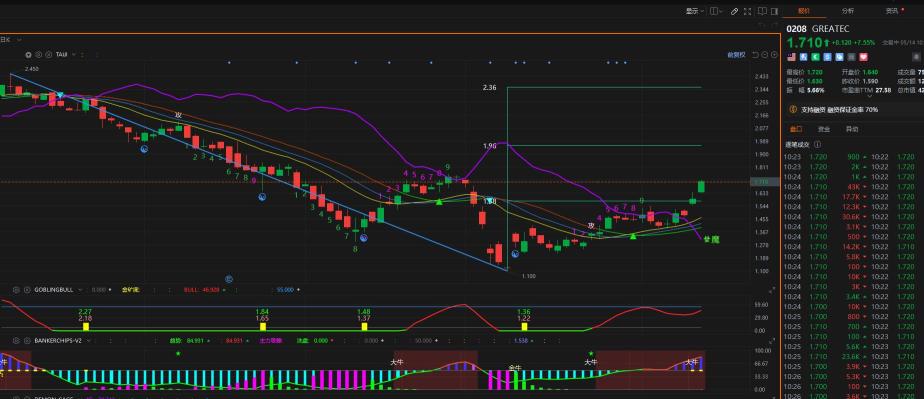The height and width of the screenshot is (399, 924).
Task: Click the third blue stock tag icon
Action: (827, 57)
